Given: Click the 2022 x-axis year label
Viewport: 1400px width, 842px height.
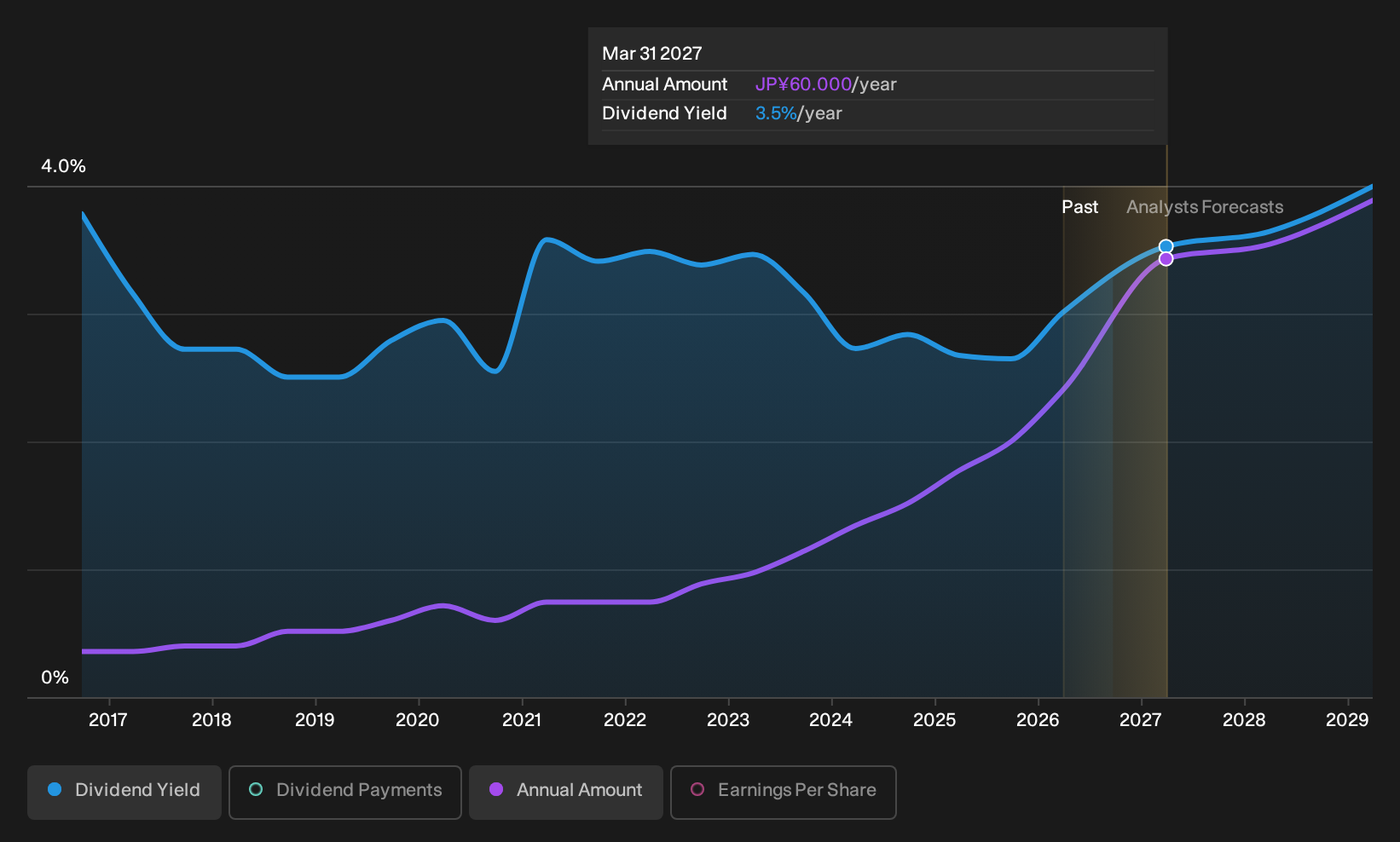Looking at the screenshot, I should coord(625,720).
